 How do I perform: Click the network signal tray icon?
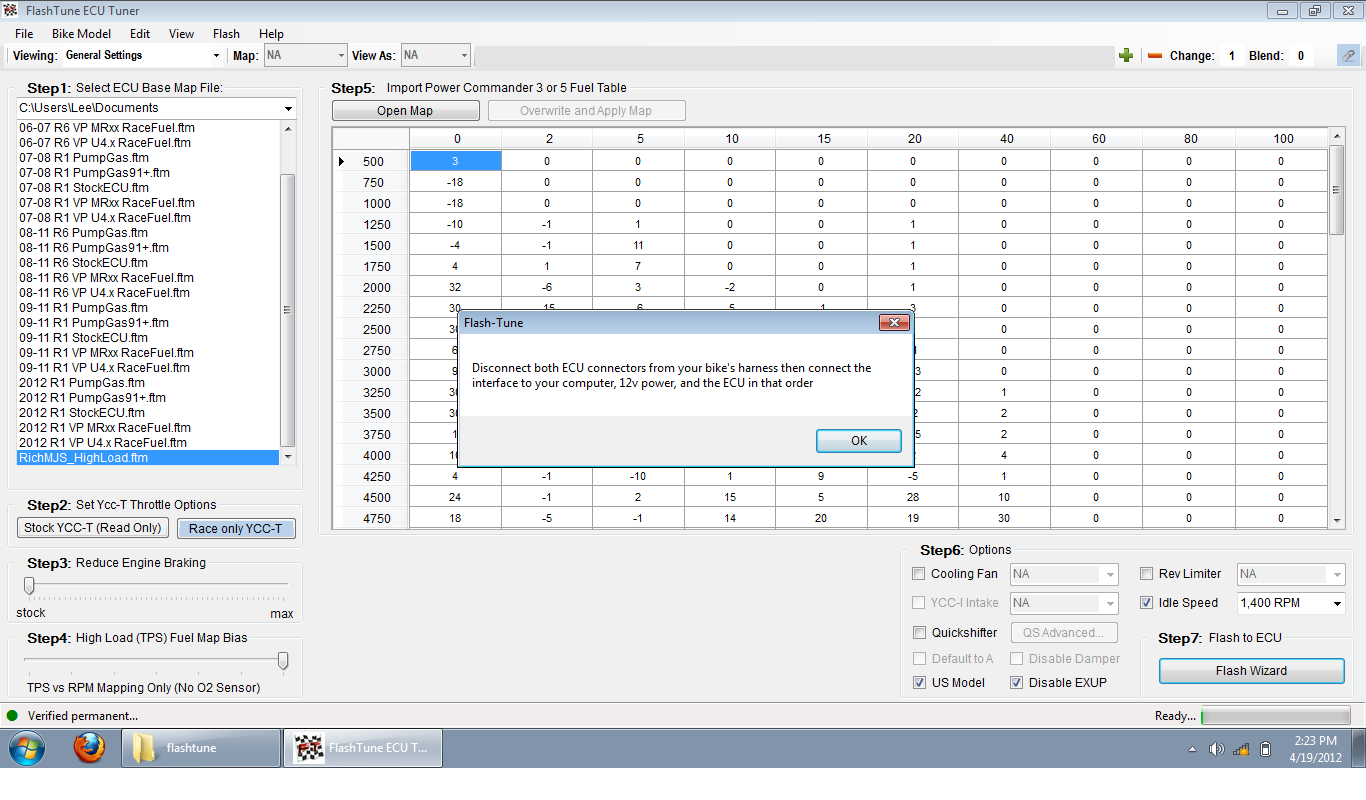click(1241, 749)
